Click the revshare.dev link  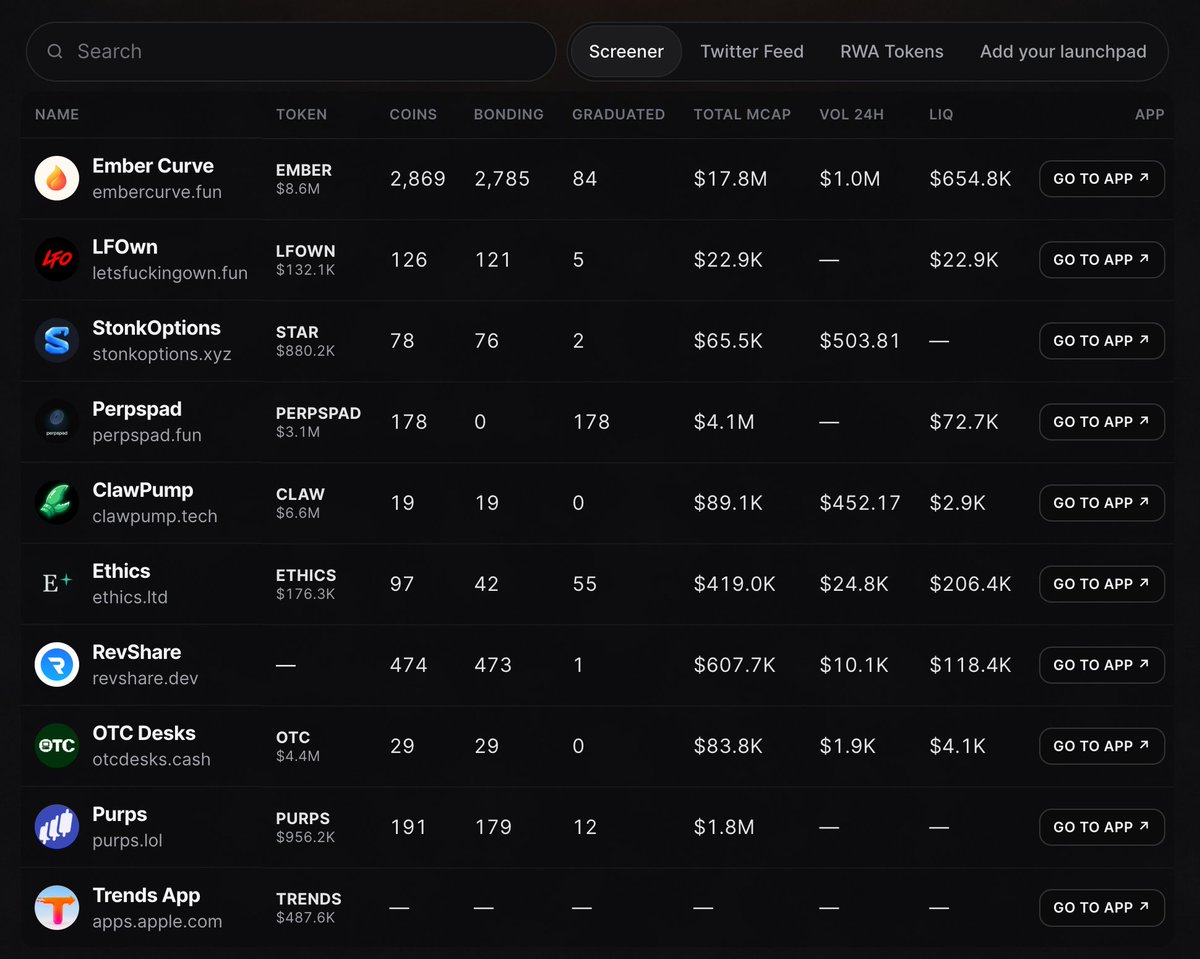145,678
